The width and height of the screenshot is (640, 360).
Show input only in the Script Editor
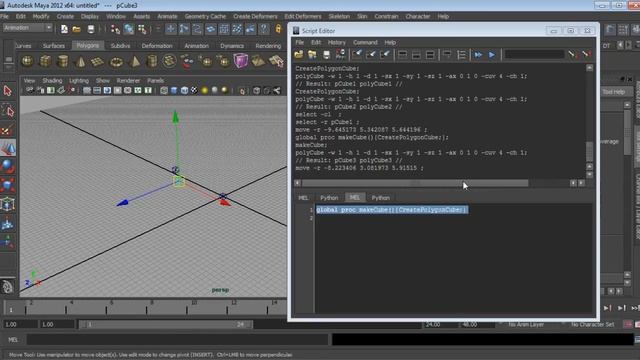[x=416, y=55]
